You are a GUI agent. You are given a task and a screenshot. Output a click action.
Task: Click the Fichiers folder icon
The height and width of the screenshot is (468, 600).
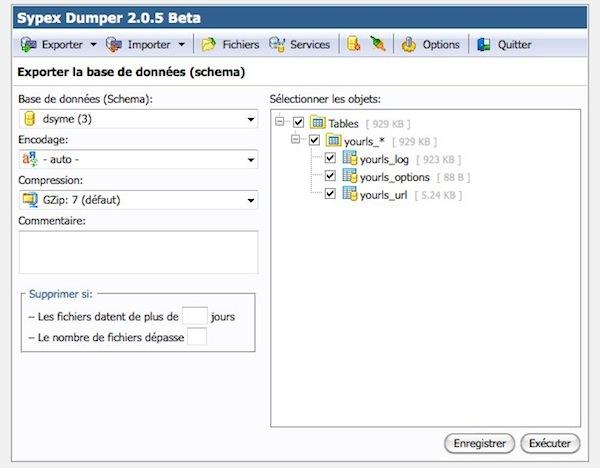(209, 45)
